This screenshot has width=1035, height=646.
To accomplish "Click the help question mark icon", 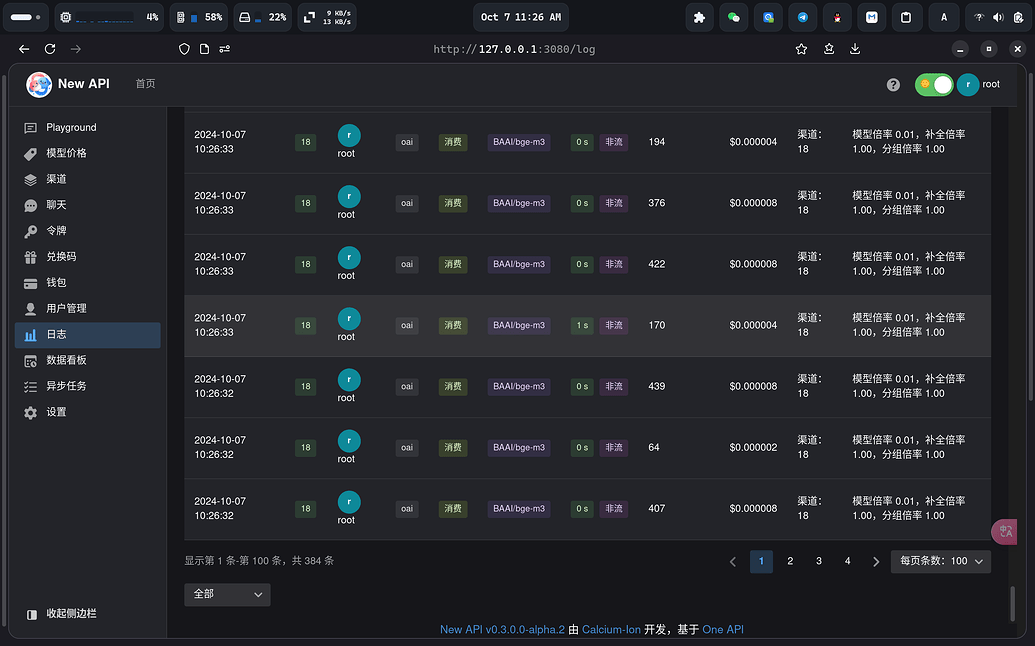I will coord(893,84).
